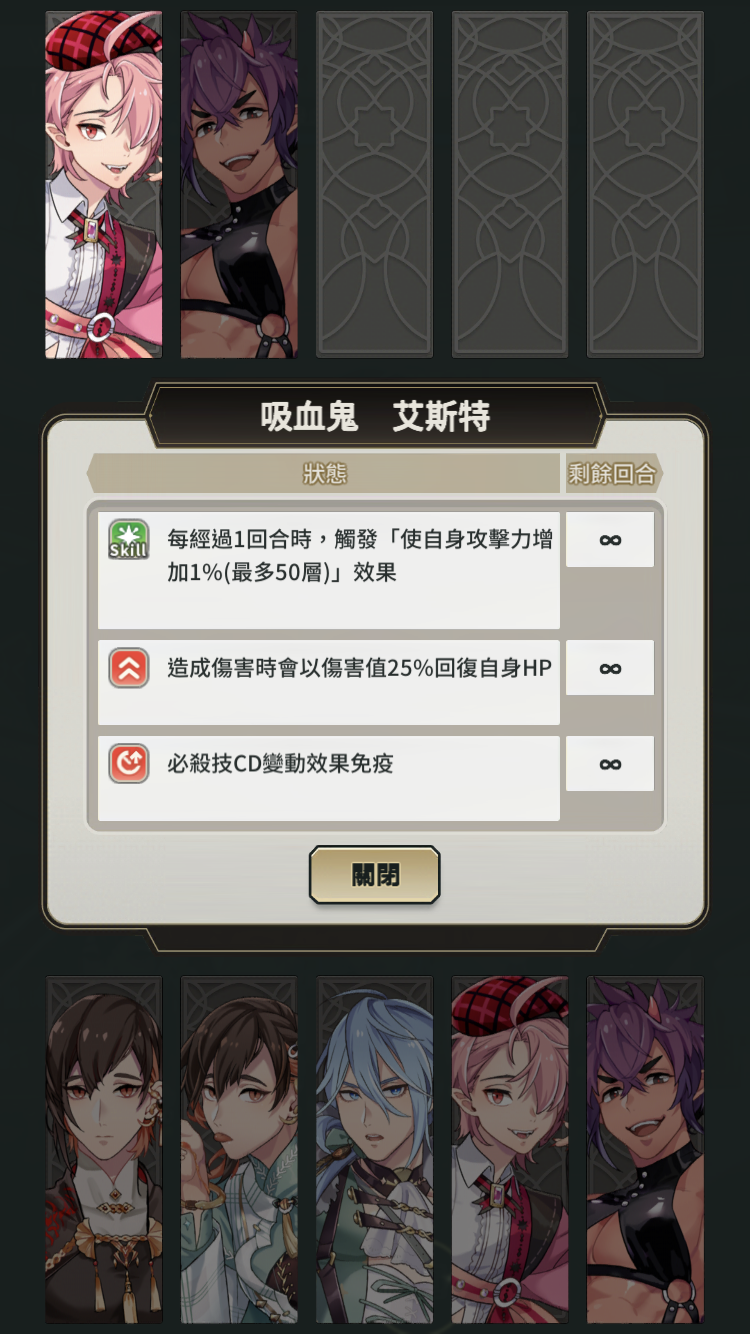The width and height of the screenshot is (750, 1334).
Task: Click the 狀態 column header
Action: pyautogui.click(x=324, y=473)
